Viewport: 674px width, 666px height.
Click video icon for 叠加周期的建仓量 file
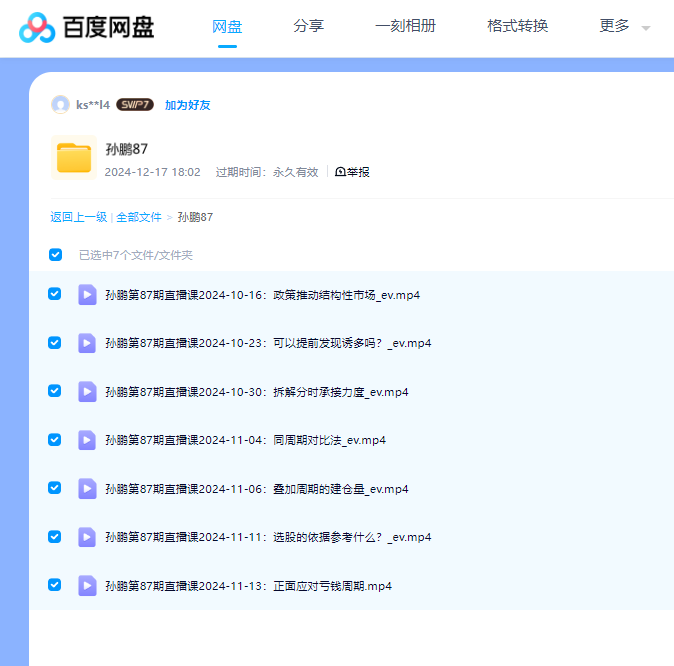click(x=87, y=489)
